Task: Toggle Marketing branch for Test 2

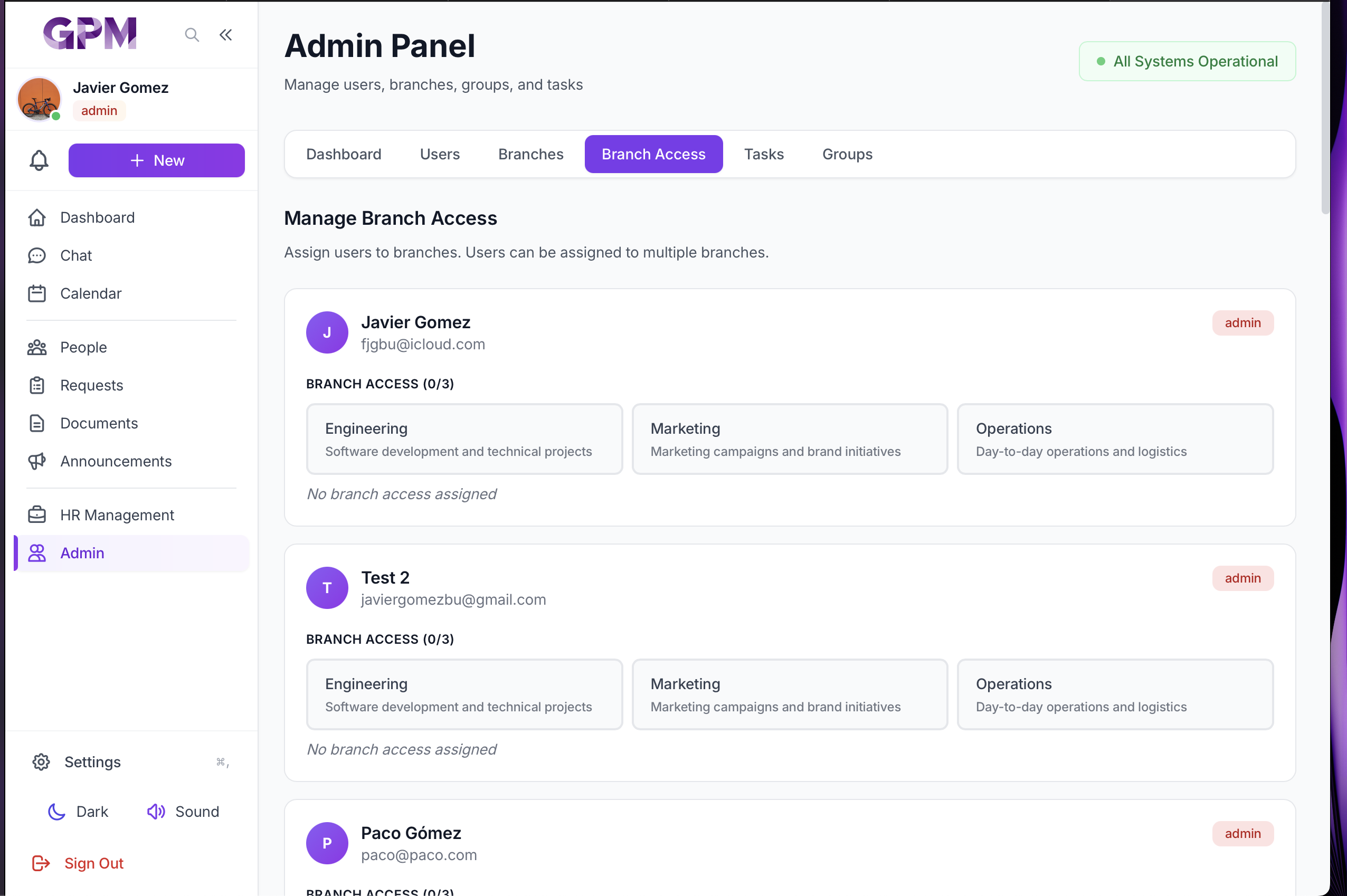Action: pyautogui.click(x=789, y=694)
